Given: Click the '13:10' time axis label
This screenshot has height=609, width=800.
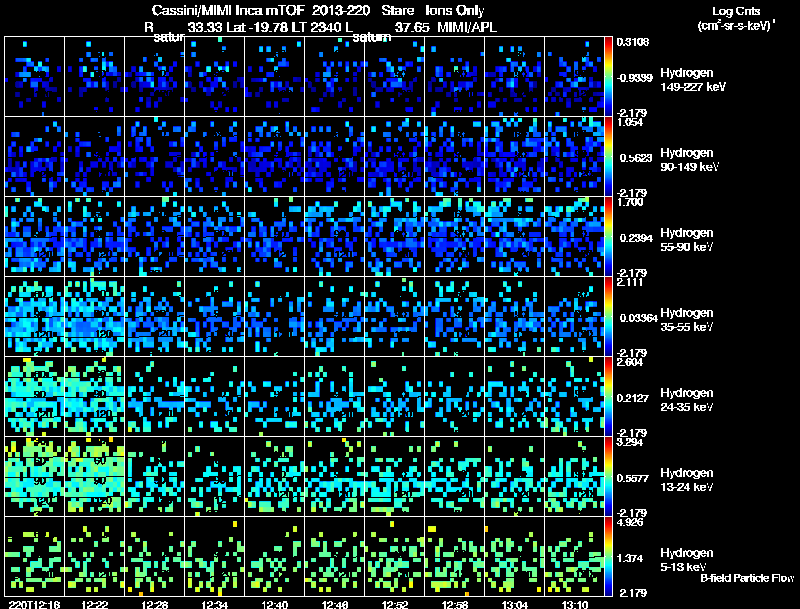Looking at the screenshot, I should [575, 604].
